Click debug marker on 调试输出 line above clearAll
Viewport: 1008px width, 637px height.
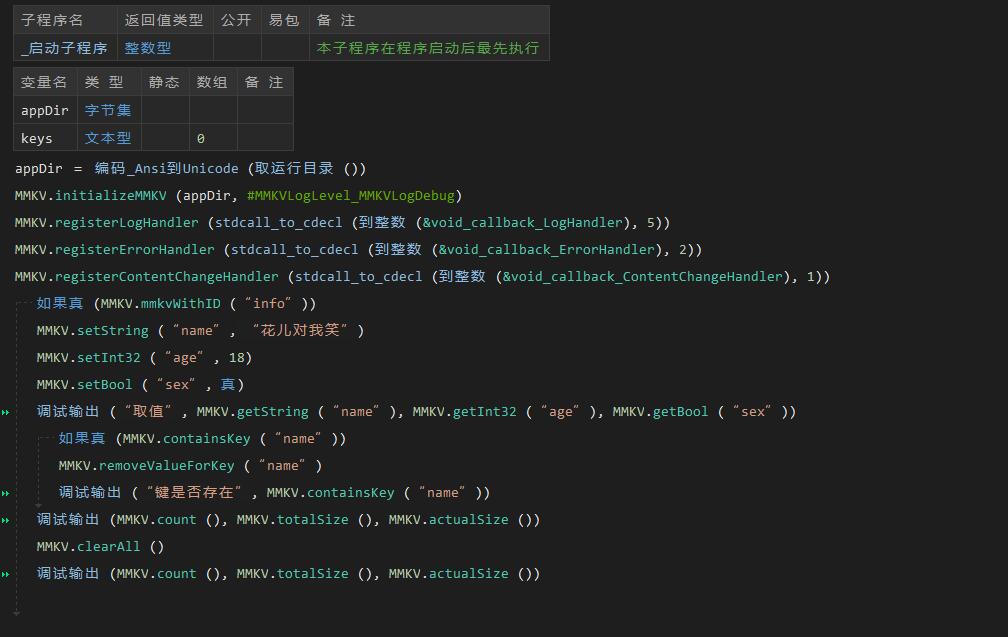pyautogui.click(x=6, y=520)
